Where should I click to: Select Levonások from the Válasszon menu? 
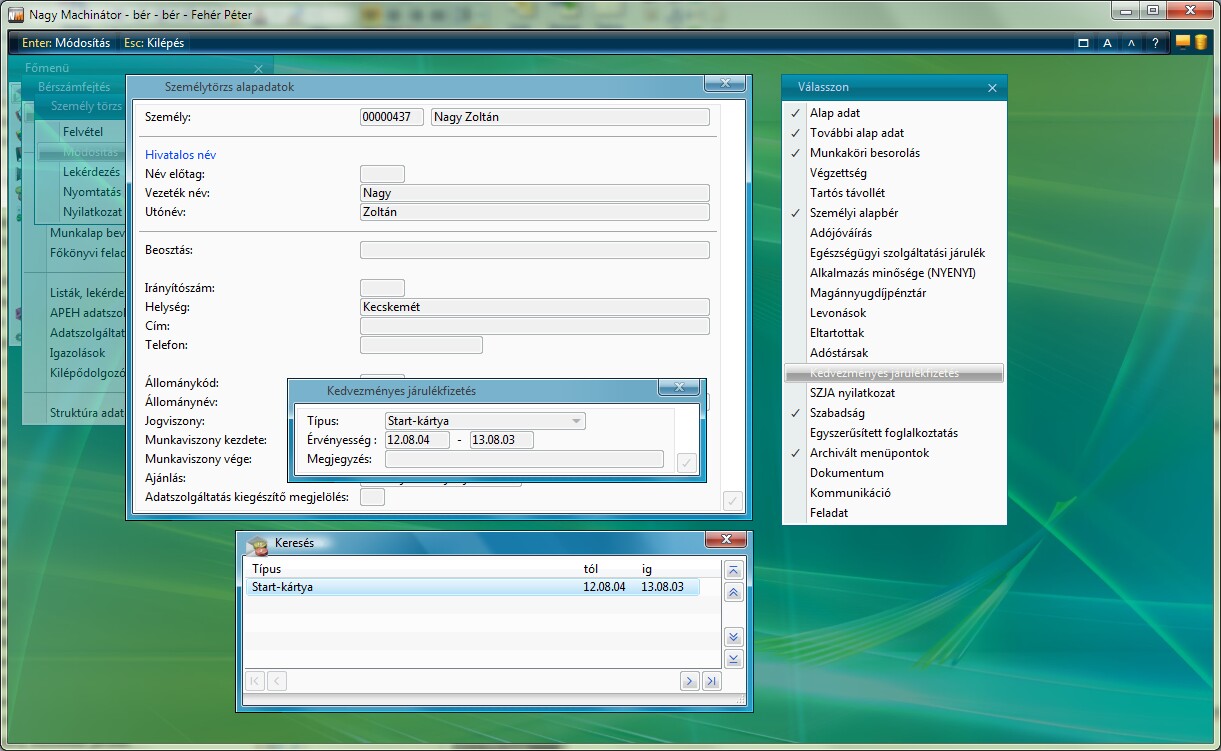pyautogui.click(x=838, y=313)
